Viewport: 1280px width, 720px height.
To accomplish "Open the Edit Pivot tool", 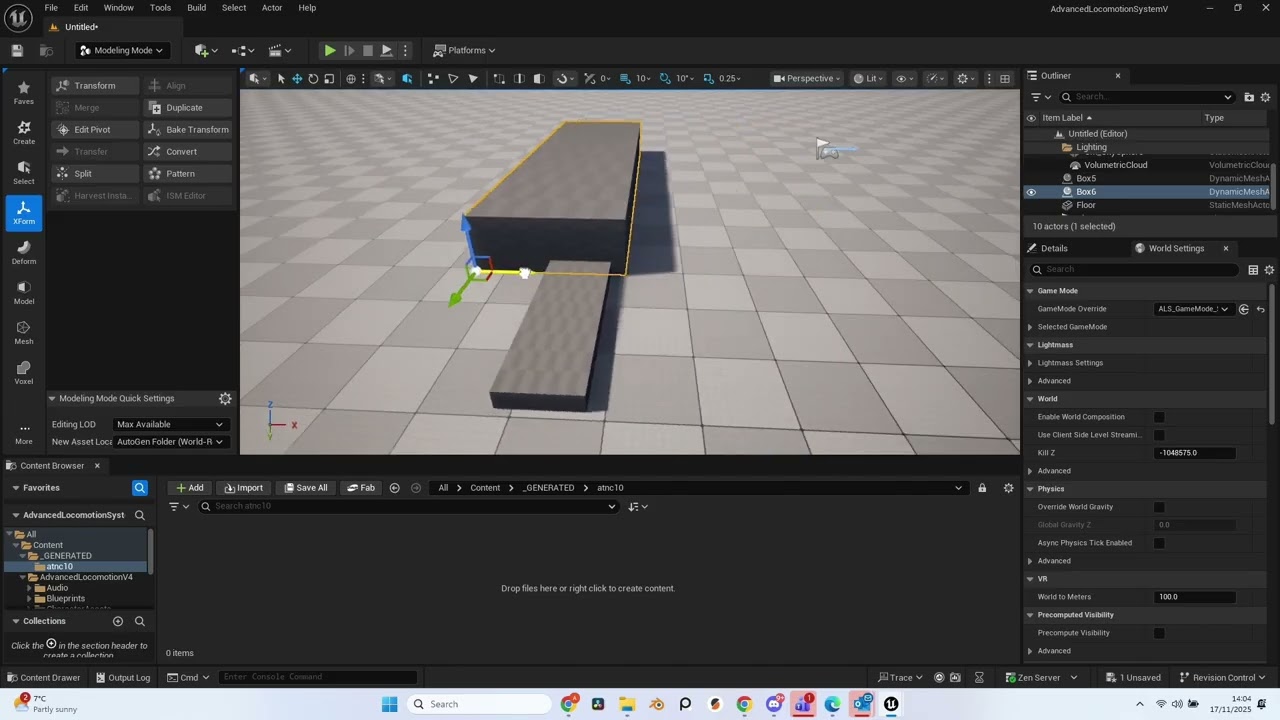I will [x=93, y=129].
